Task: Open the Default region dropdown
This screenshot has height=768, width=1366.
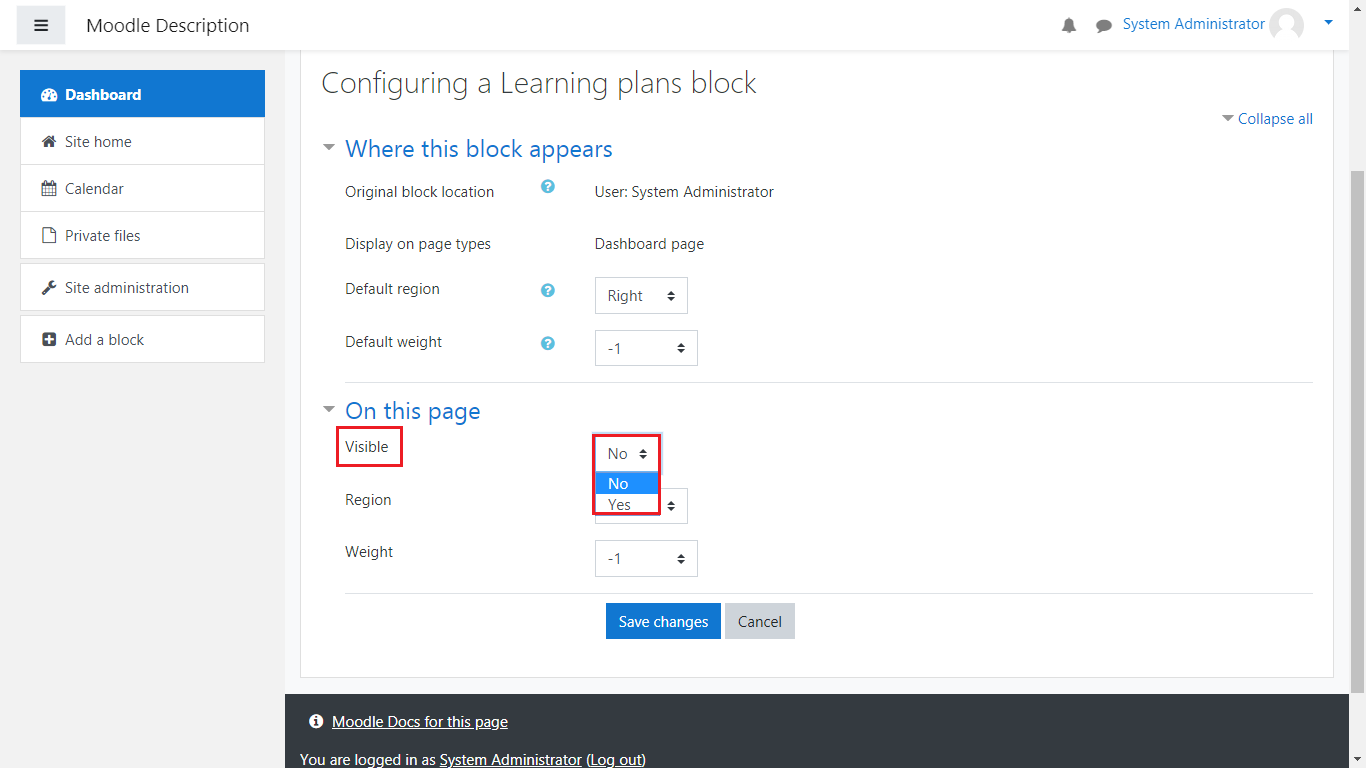Action: 641,296
